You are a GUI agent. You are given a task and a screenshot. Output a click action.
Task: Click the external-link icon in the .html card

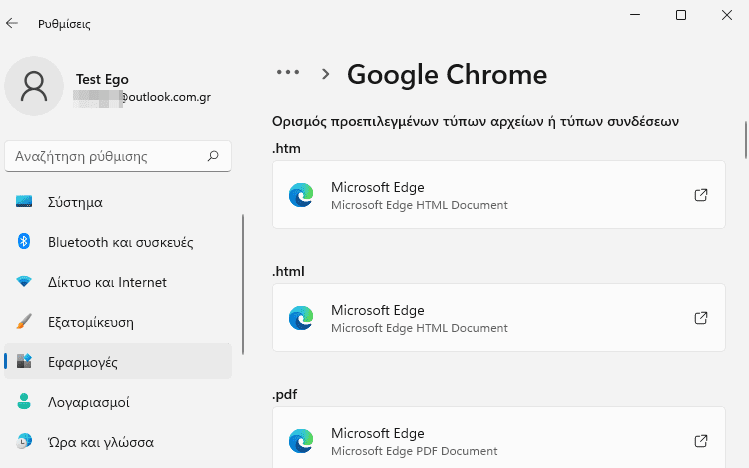[x=701, y=318]
